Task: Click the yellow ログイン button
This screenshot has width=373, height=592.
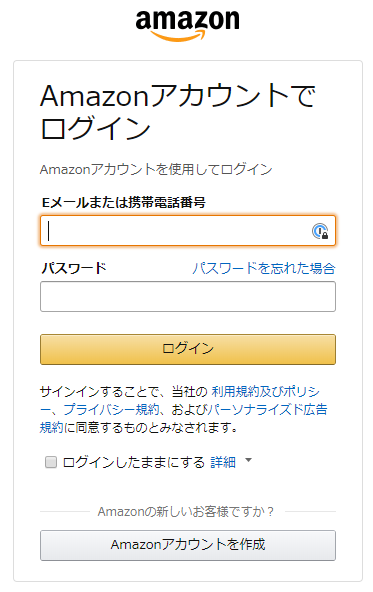Action: tap(188, 349)
